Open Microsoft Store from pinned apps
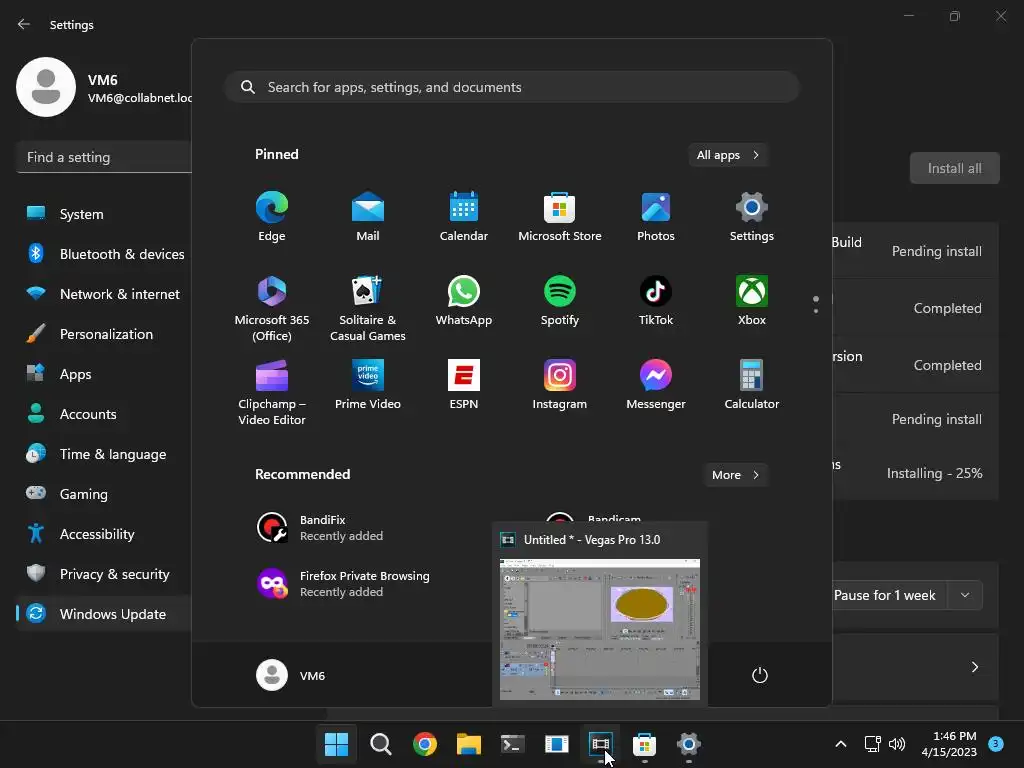Image resolution: width=1024 pixels, height=768 pixels. [560, 217]
